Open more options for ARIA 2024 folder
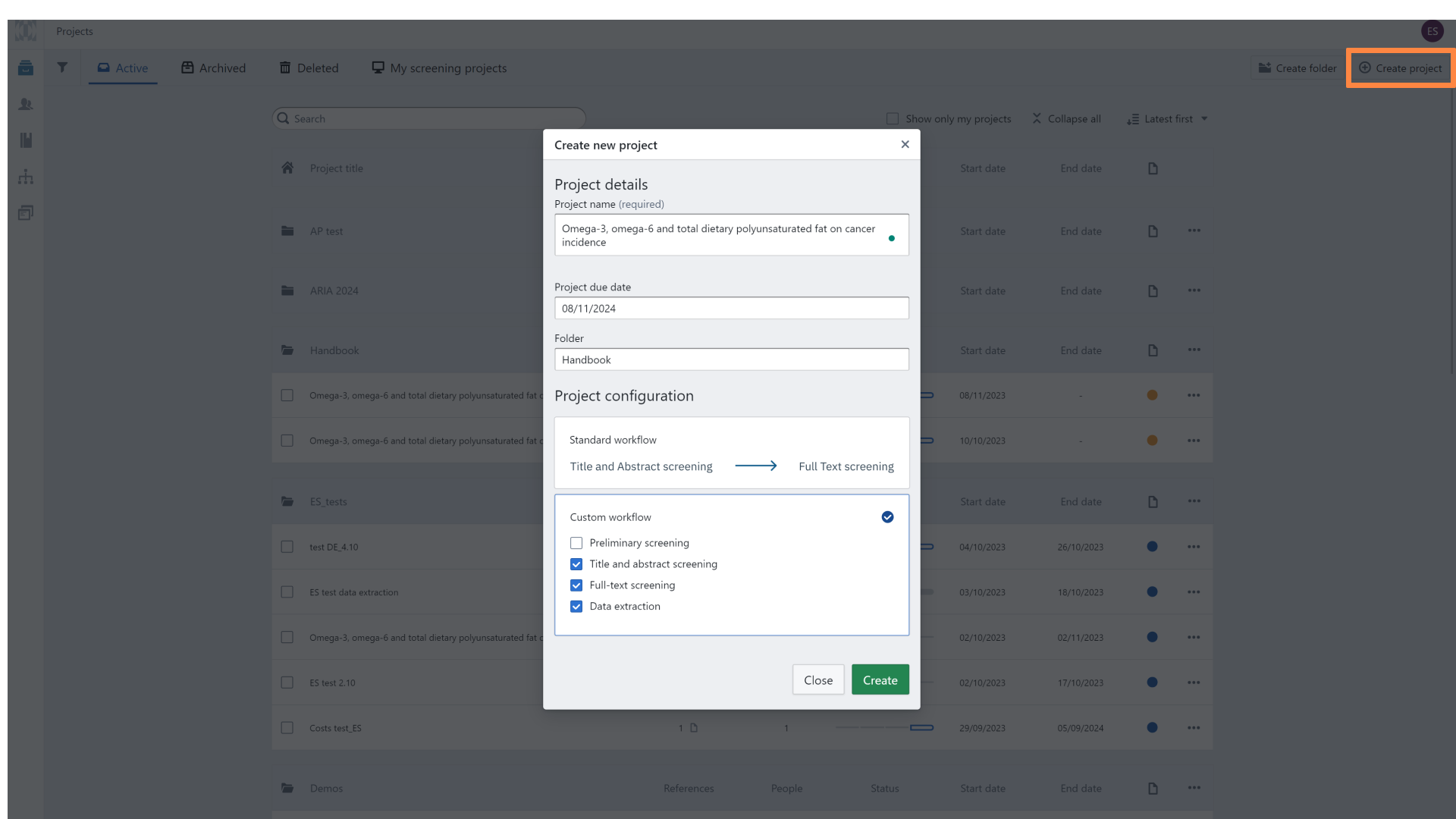 [1194, 290]
